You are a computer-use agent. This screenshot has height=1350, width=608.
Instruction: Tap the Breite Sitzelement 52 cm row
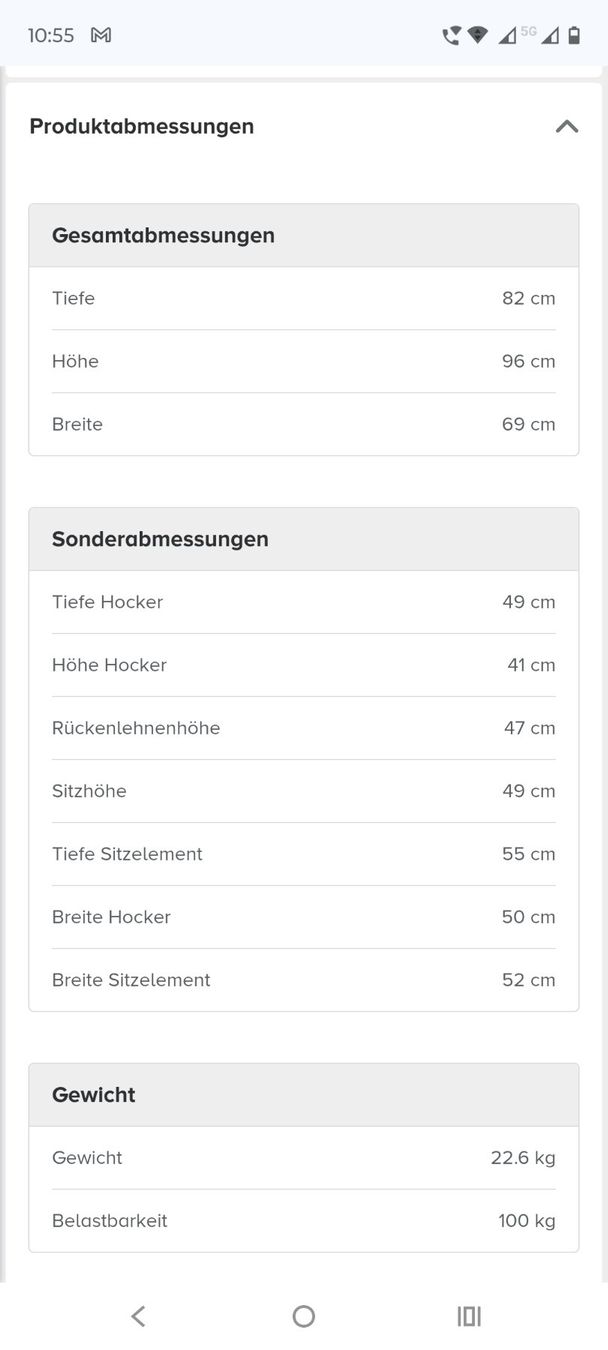(x=304, y=980)
